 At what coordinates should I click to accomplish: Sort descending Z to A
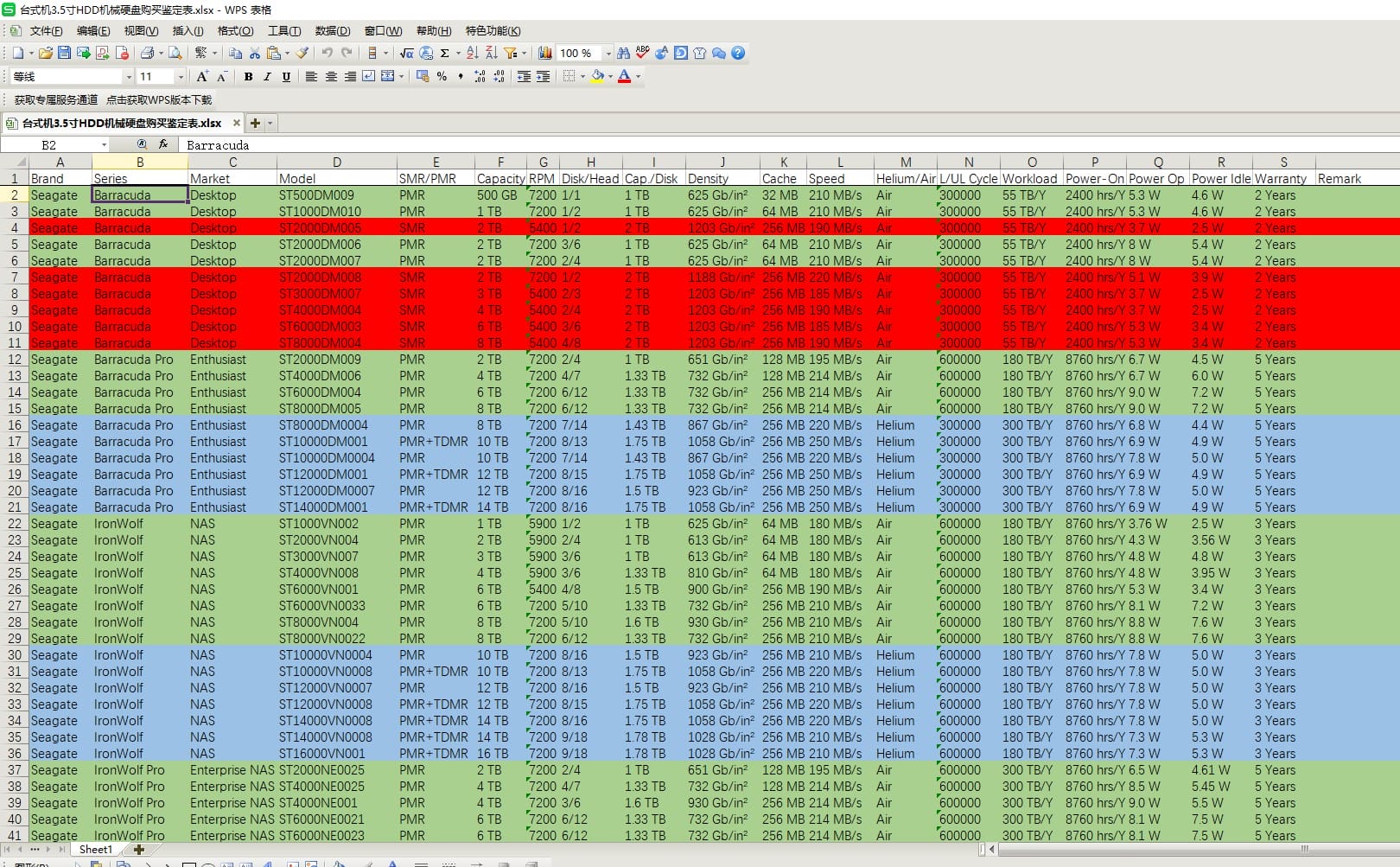coord(491,53)
